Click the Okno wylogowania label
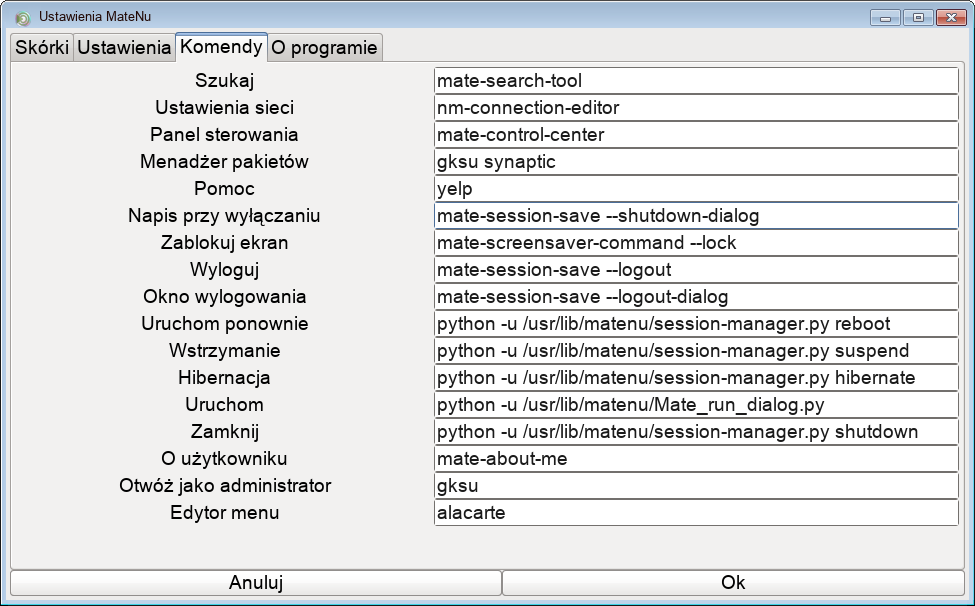This screenshot has width=975, height=606. click(x=224, y=297)
